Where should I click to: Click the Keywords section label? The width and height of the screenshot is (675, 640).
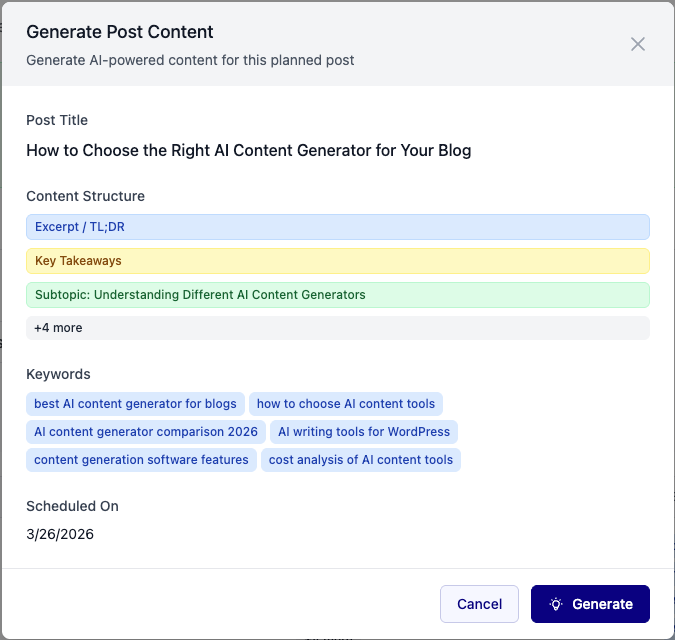tap(58, 374)
